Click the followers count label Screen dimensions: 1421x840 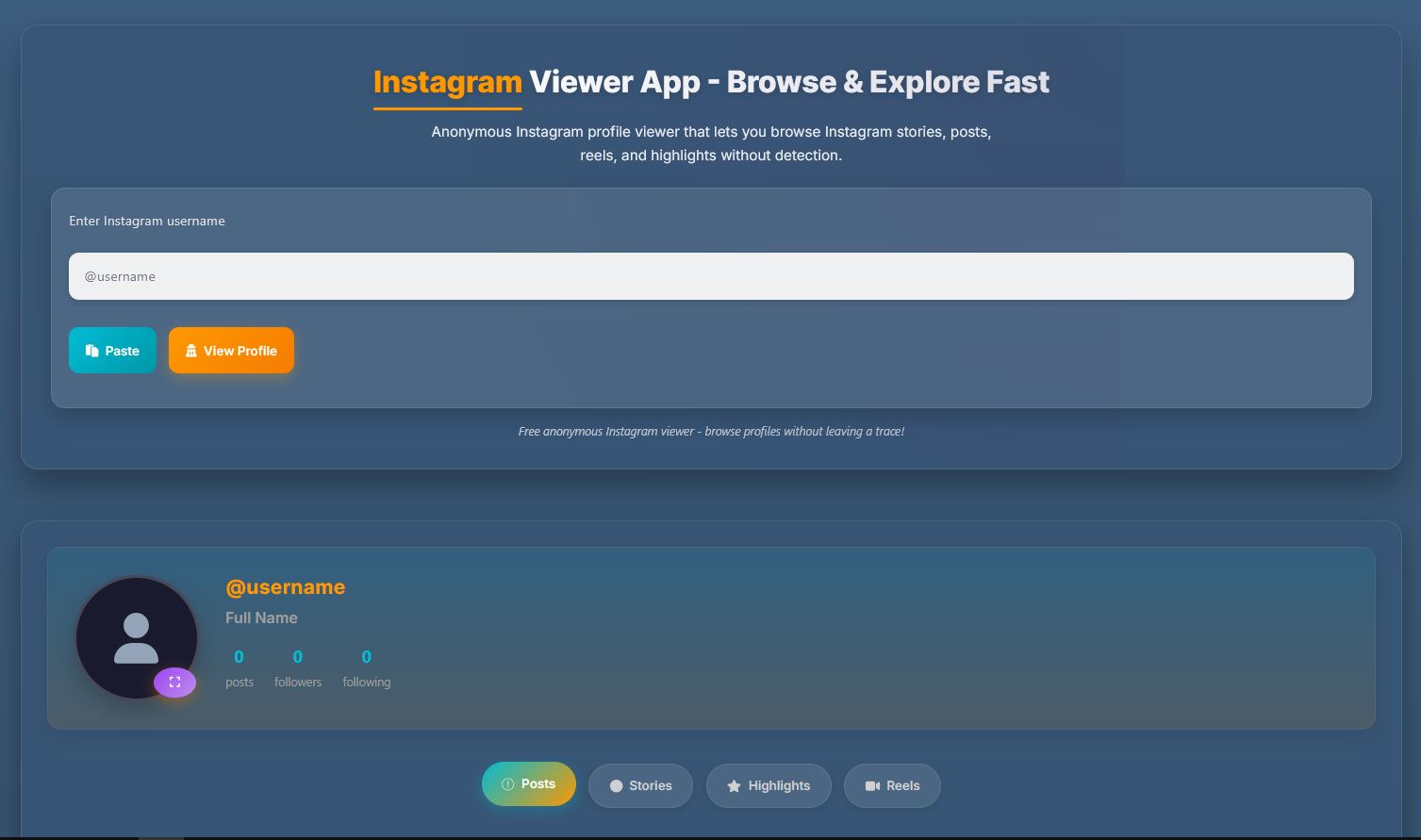coord(298,682)
